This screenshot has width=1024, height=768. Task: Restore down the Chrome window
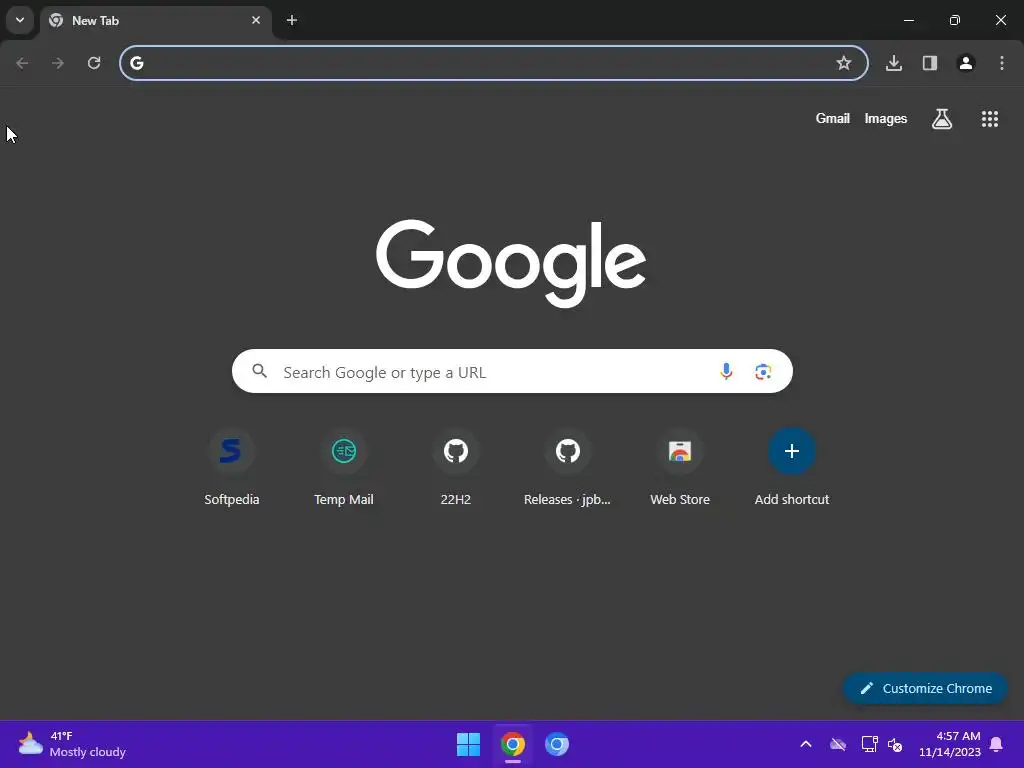955,20
